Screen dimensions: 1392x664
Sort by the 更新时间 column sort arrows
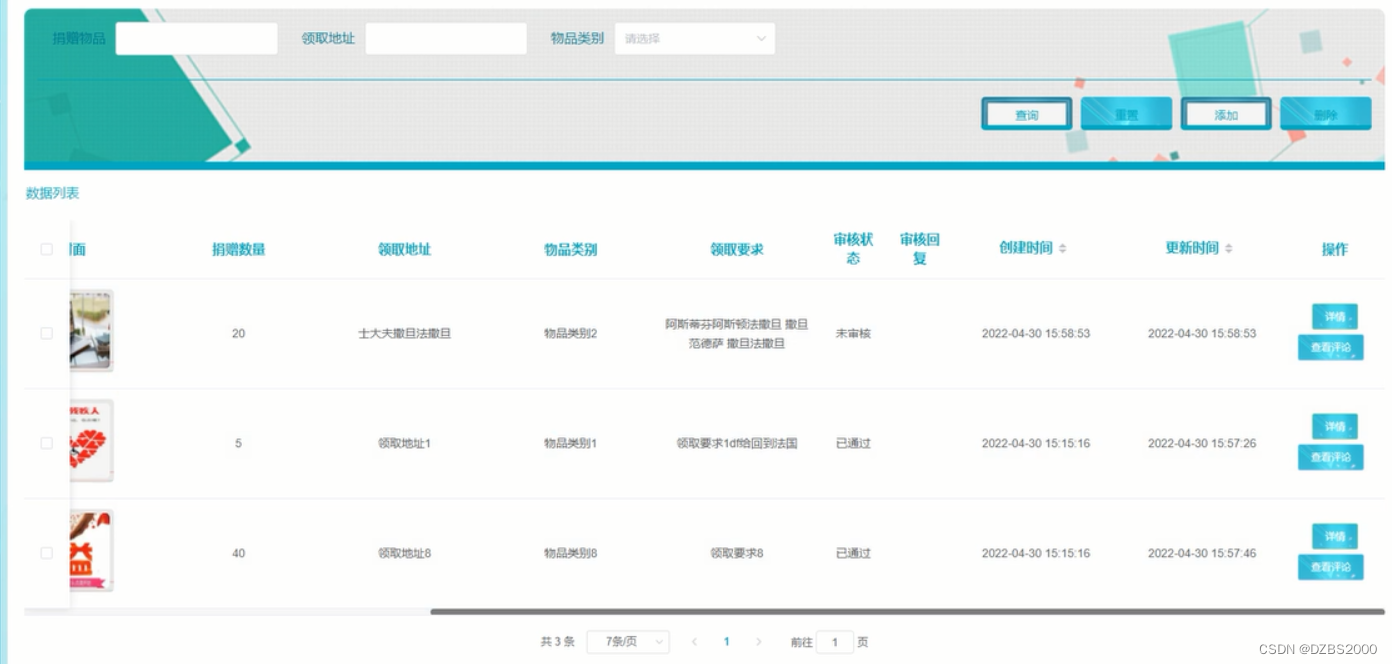(x=1229, y=248)
